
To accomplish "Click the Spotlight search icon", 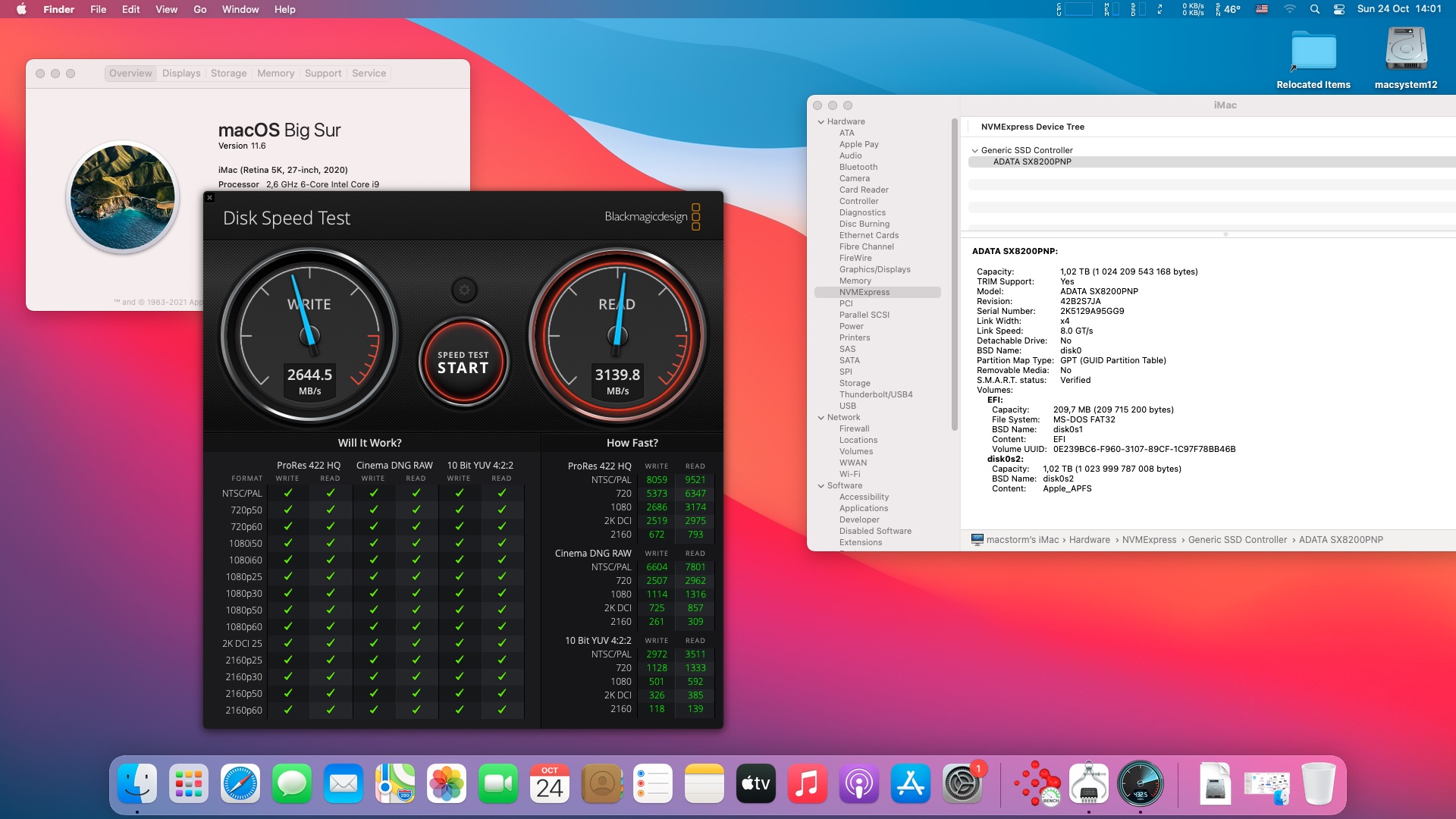I will point(1315,9).
